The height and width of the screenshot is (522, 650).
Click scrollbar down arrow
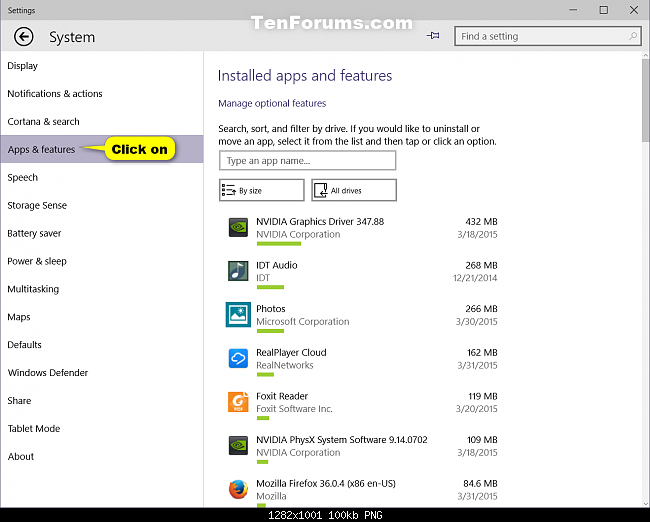click(x=645, y=504)
